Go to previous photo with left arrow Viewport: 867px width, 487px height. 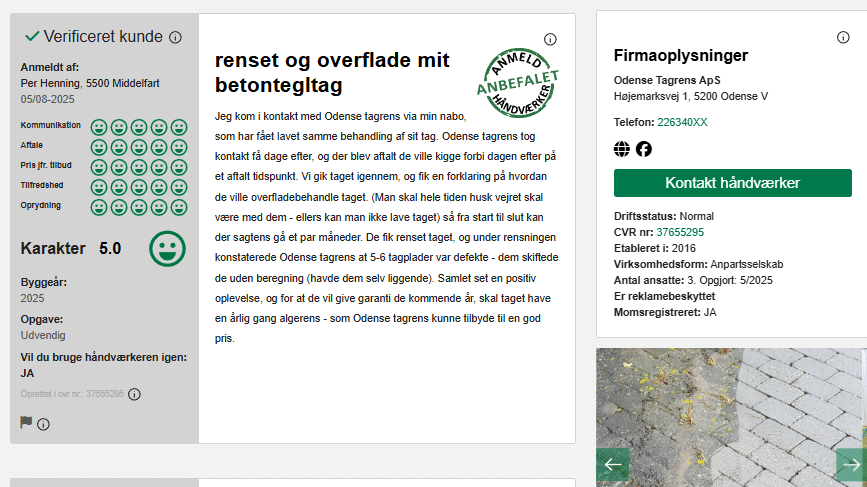[x=612, y=464]
